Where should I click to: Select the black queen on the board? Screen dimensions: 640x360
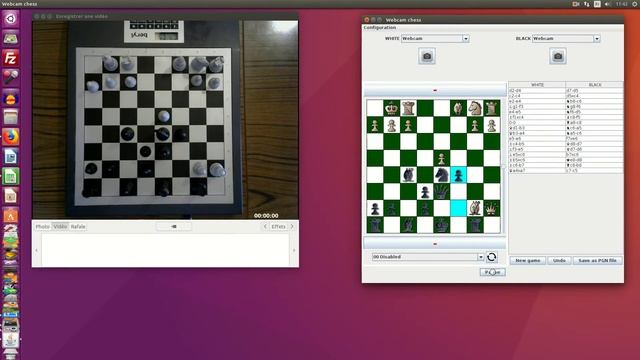pos(442,192)
